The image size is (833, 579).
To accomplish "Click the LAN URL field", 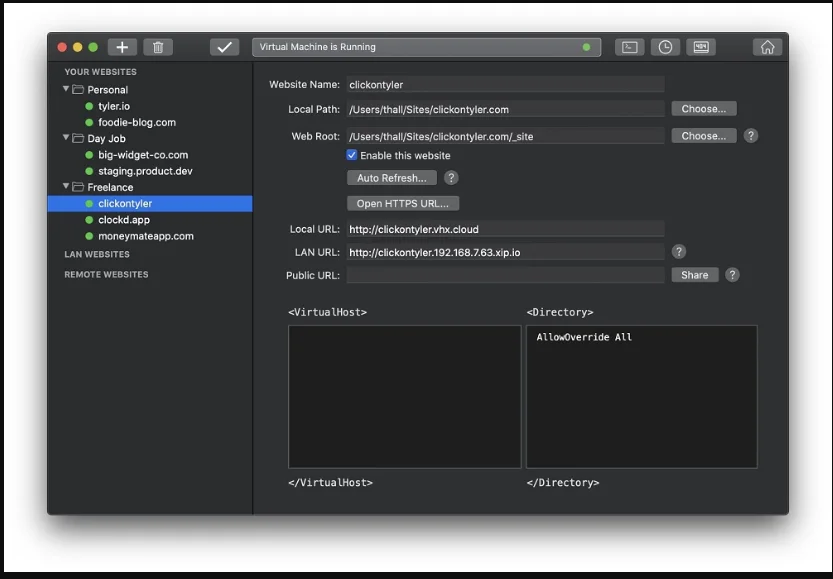I will [505, 252].
